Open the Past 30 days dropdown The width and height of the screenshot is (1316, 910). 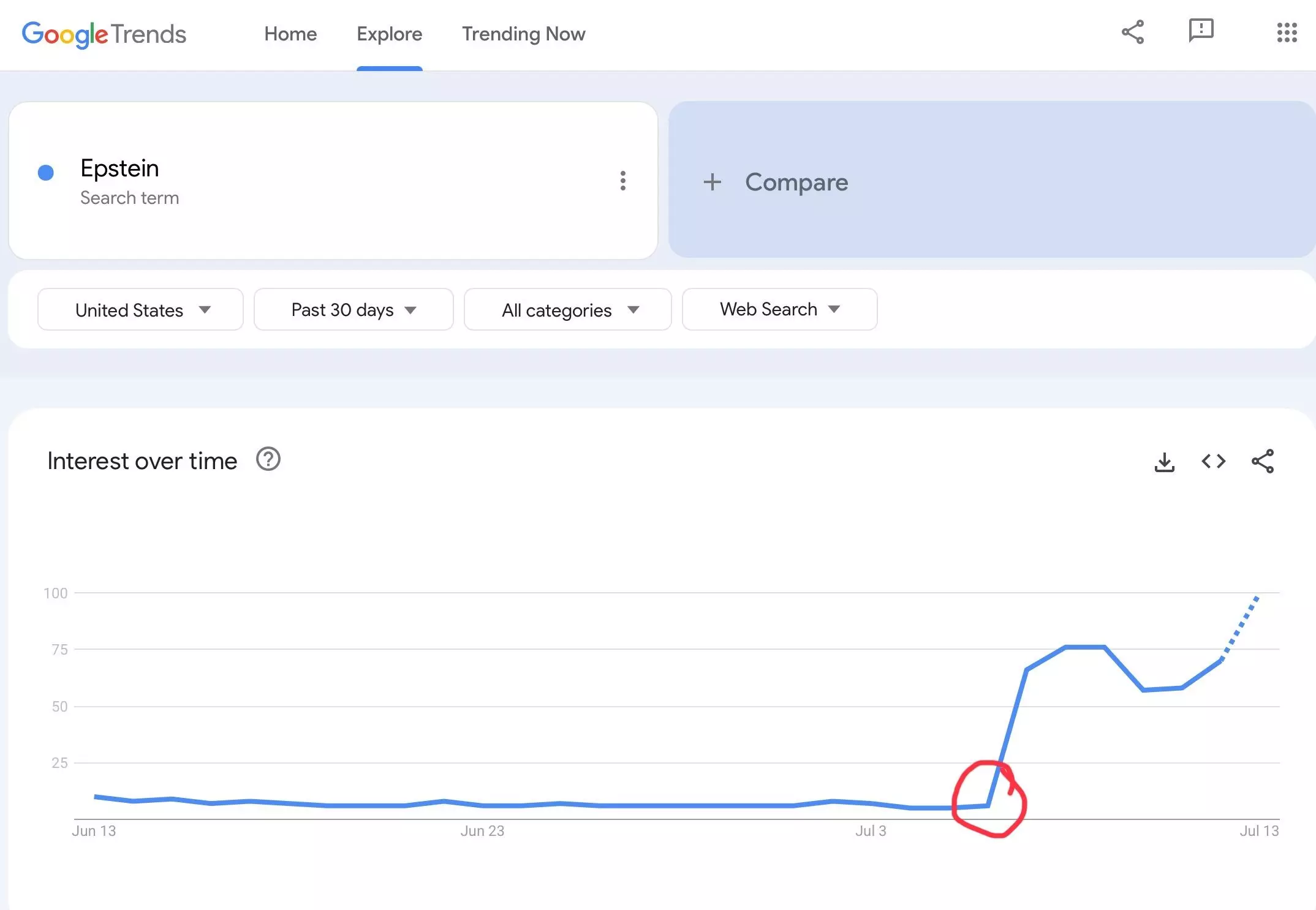[354, 310]
